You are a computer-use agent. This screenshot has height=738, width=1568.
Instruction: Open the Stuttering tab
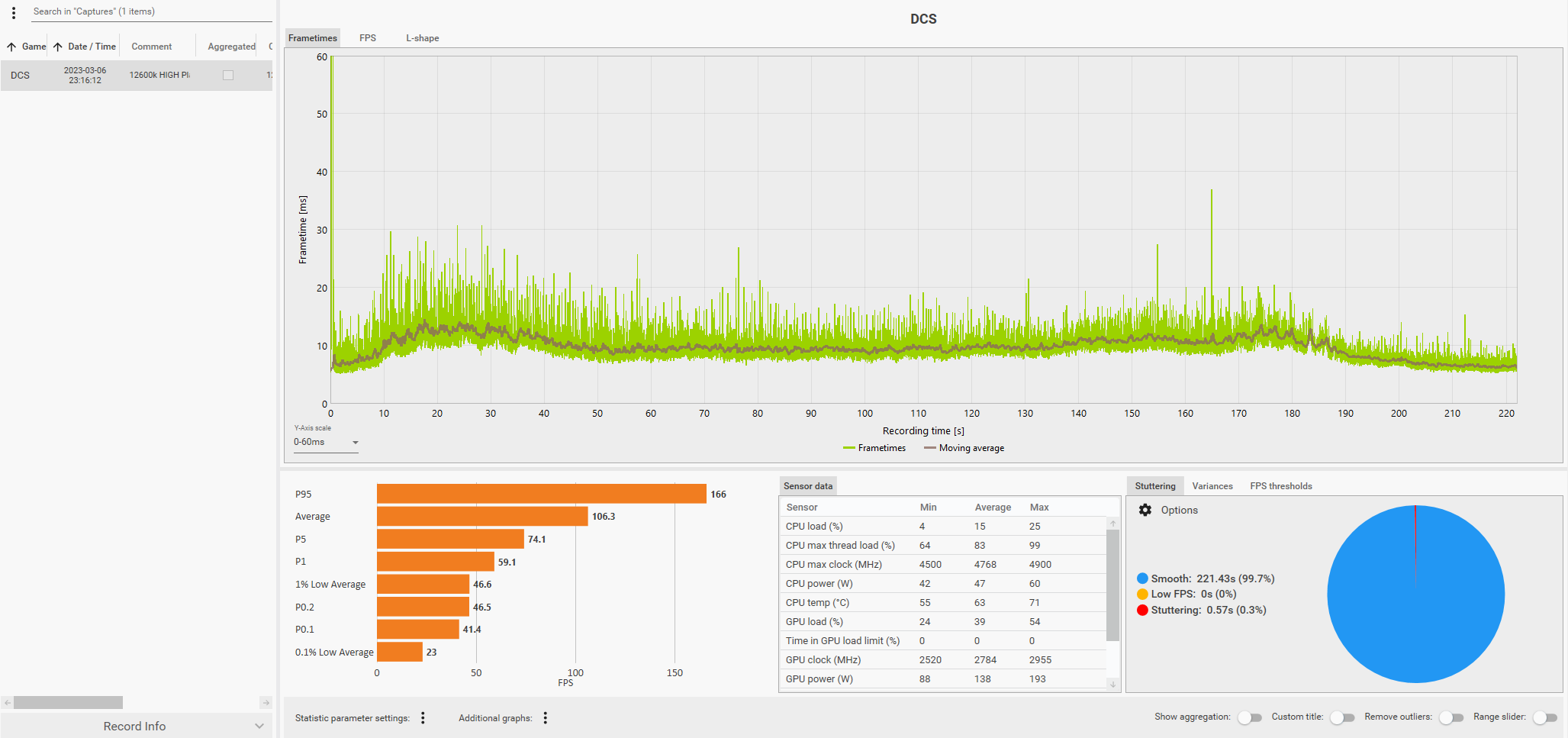coord(1155,486)
